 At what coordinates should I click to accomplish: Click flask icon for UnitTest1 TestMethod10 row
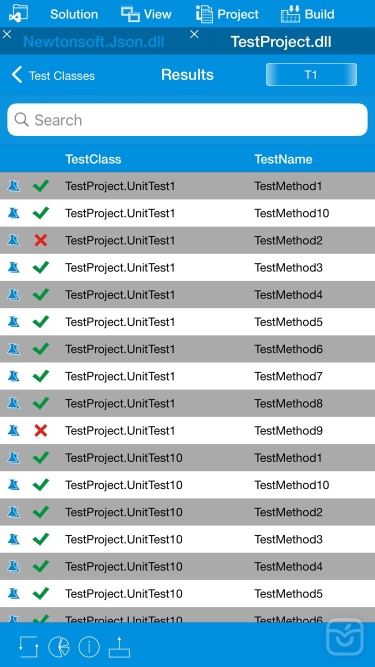[14, 213]
